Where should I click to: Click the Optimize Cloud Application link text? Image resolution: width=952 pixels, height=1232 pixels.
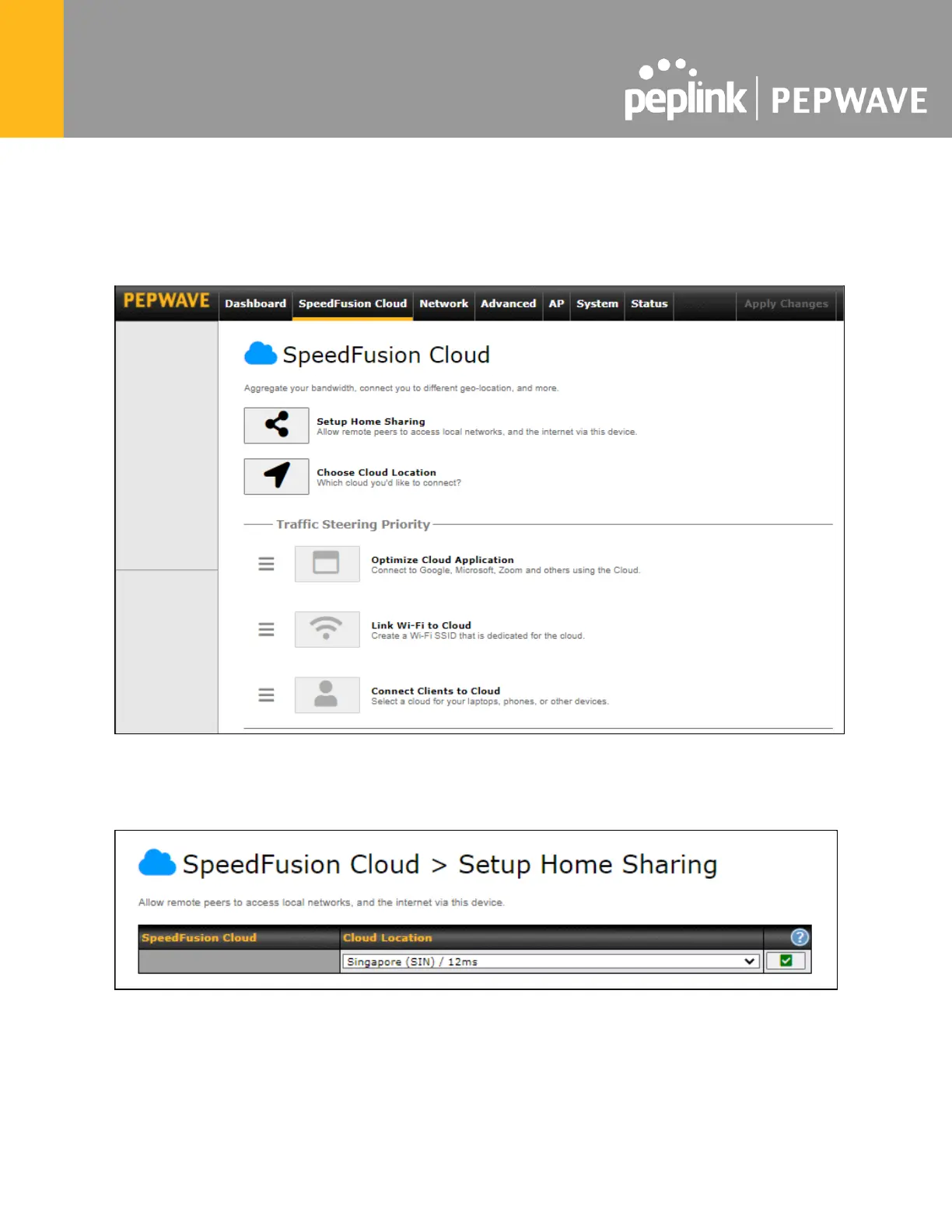[442, 559]
